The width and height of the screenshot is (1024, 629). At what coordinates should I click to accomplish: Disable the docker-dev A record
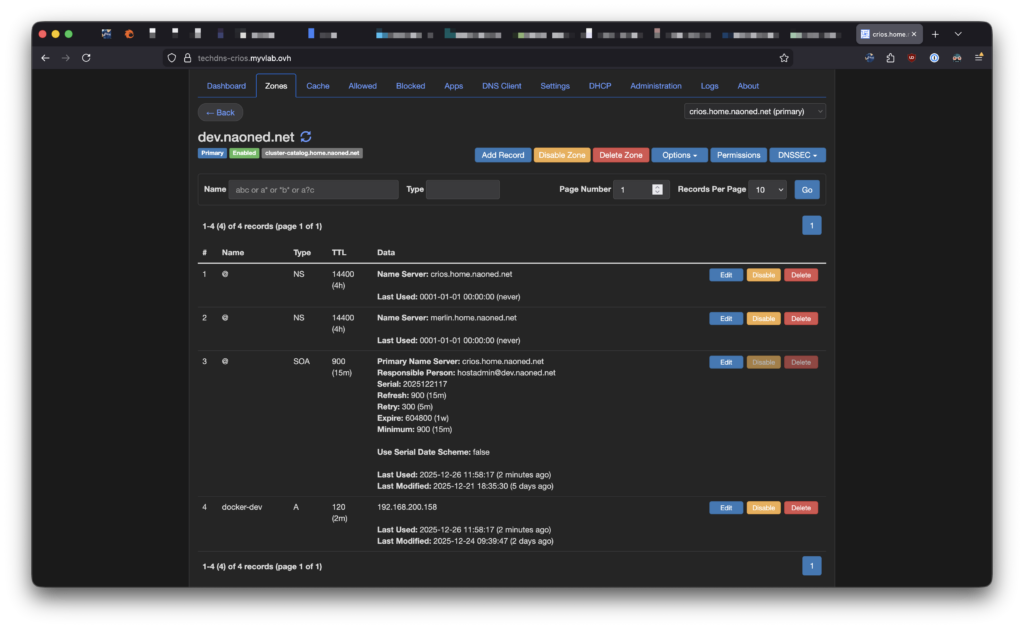pyautogui.click(x=763, y=508)
